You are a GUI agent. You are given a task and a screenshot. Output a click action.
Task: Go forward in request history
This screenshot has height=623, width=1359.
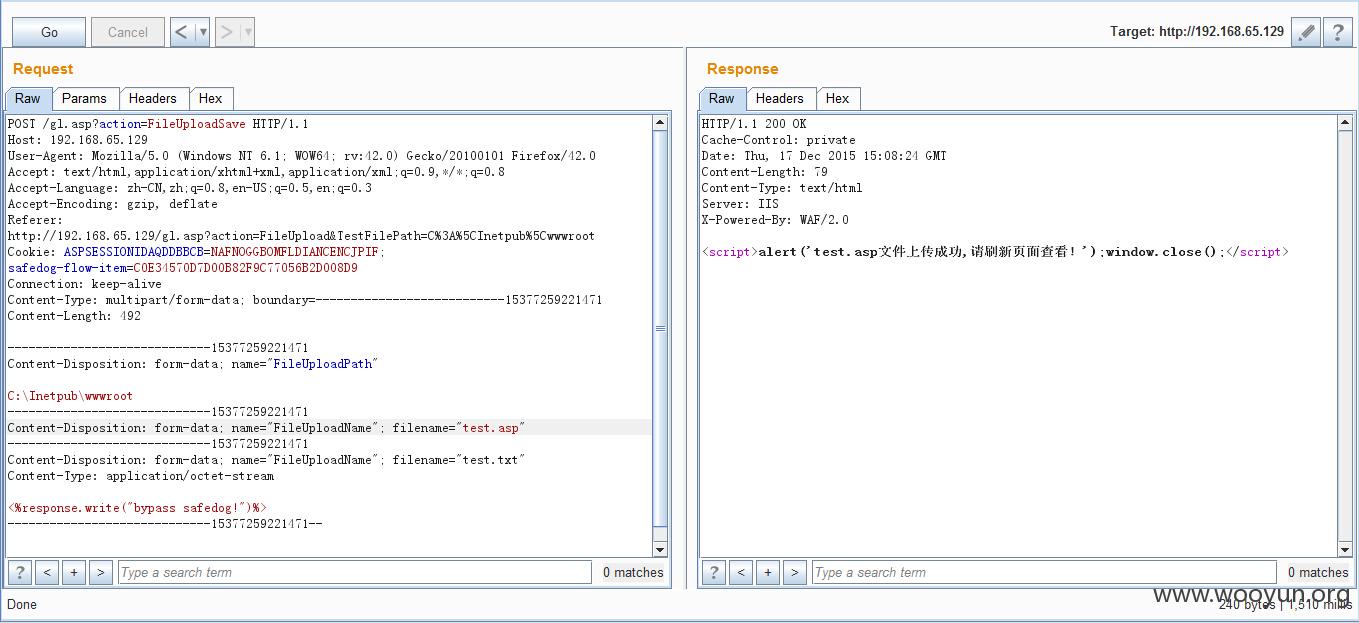pos(227,32)
